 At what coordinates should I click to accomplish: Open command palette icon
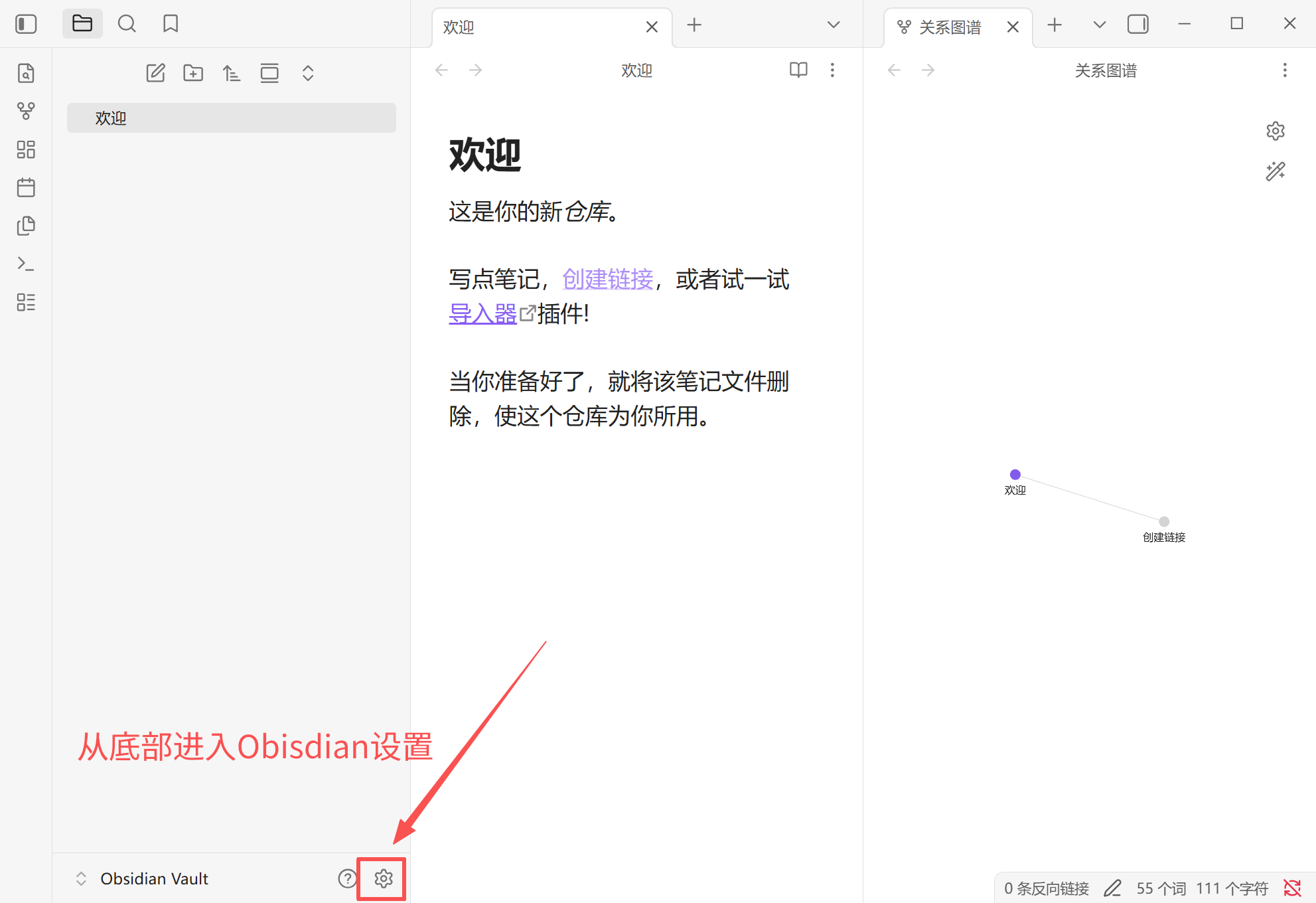pyautogui.click(x=26, y=264)
